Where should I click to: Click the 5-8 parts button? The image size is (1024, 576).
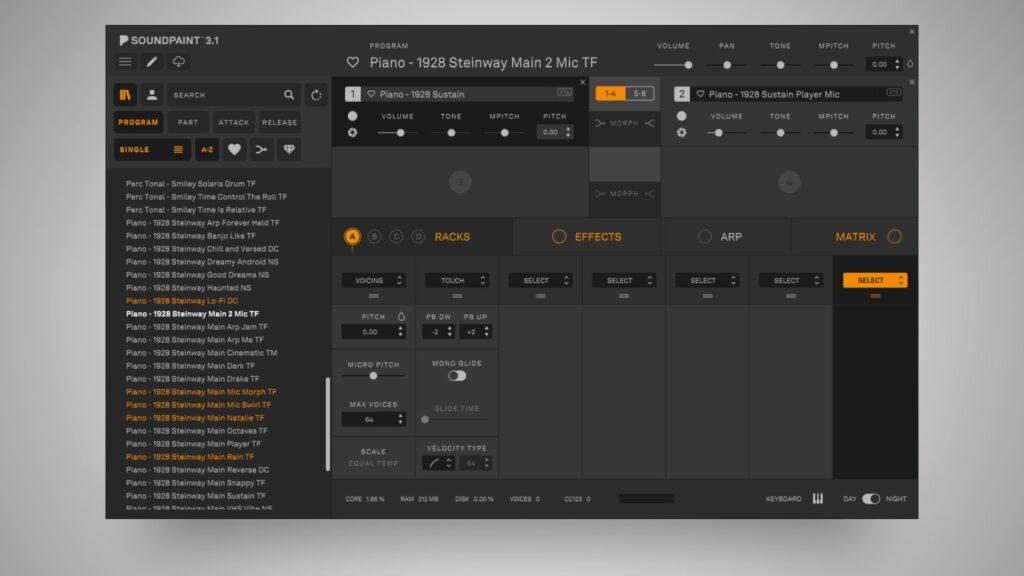[640, 93]
